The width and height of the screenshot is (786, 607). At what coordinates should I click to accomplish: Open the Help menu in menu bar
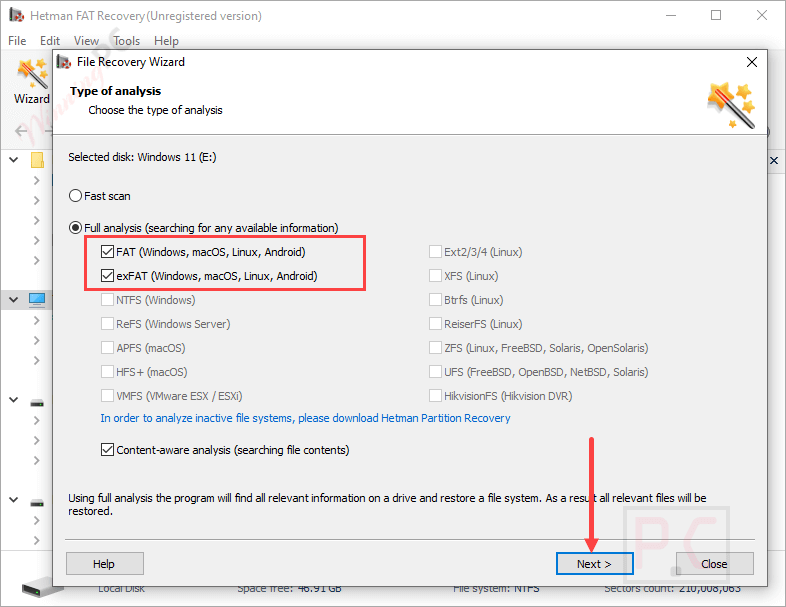166,41
